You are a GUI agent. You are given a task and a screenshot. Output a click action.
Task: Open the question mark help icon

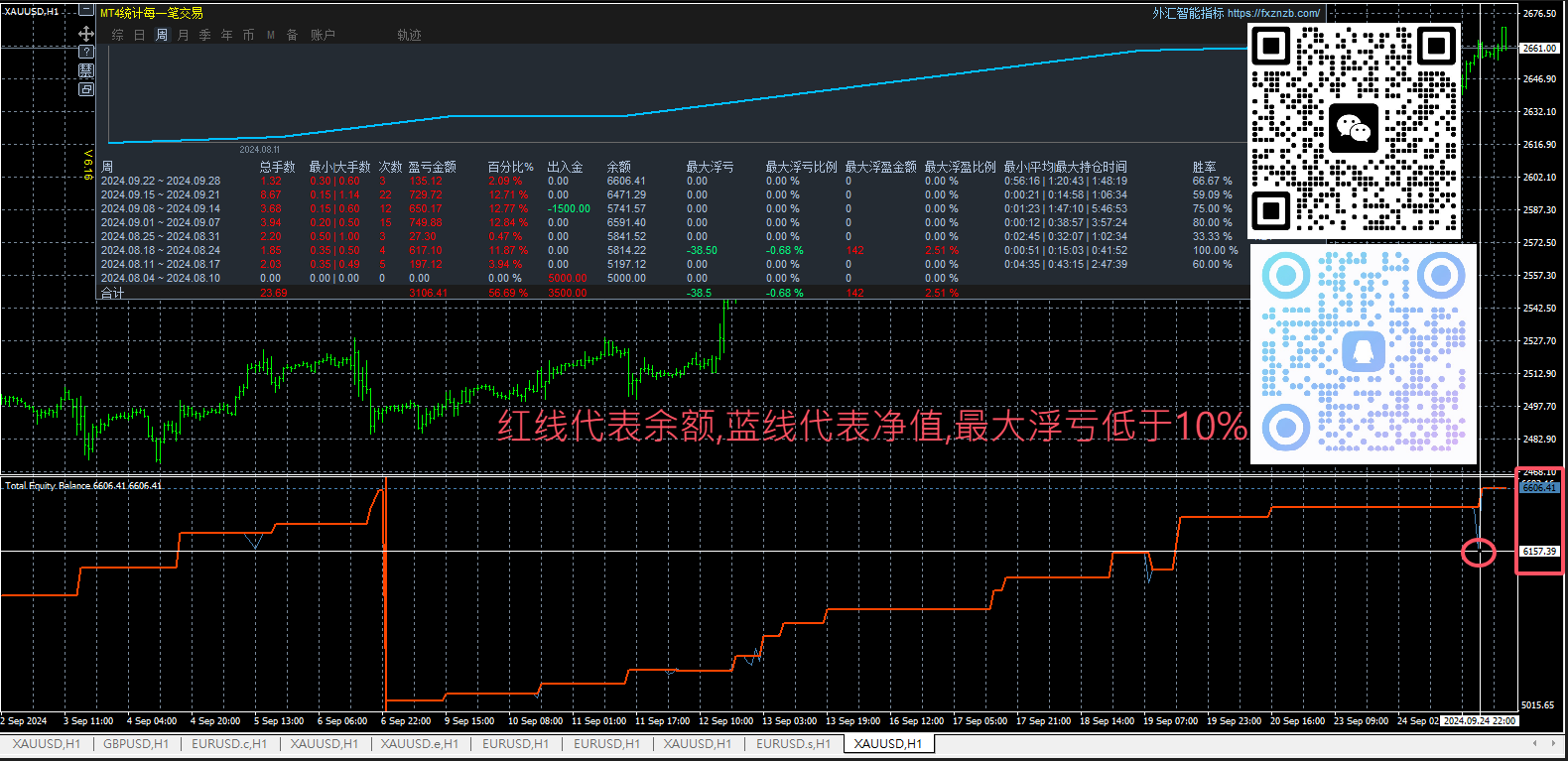tap(86, 52)
